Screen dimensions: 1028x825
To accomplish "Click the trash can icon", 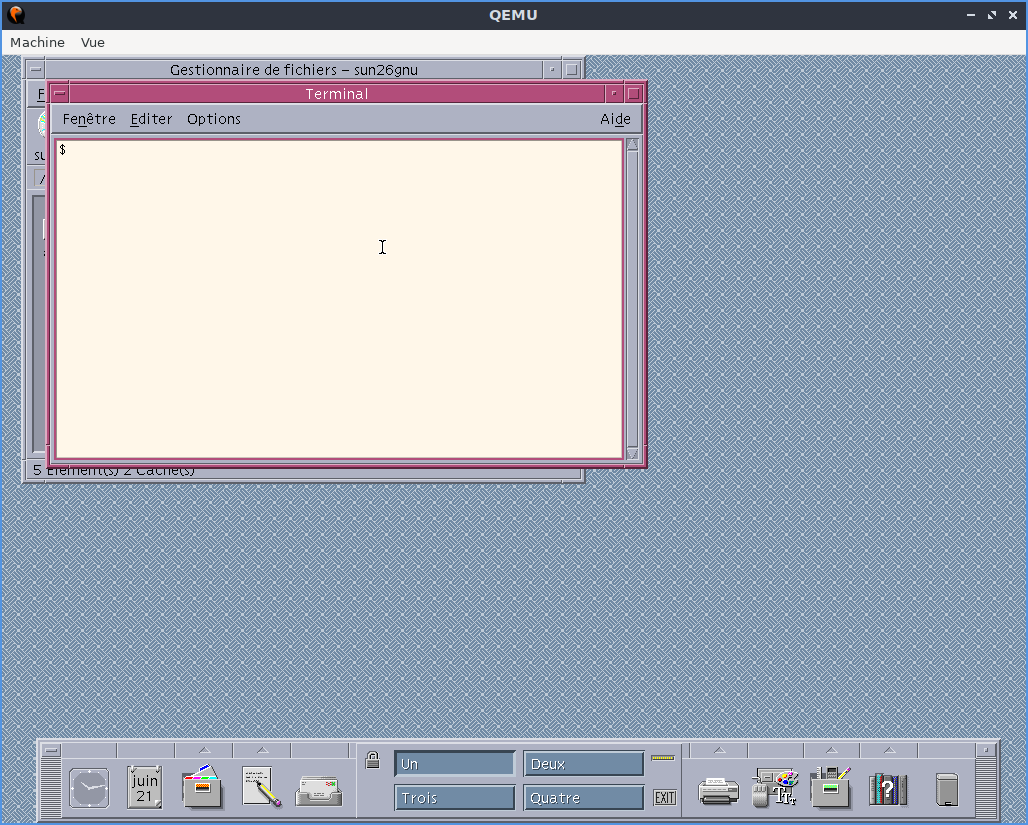I will (947, 790).
